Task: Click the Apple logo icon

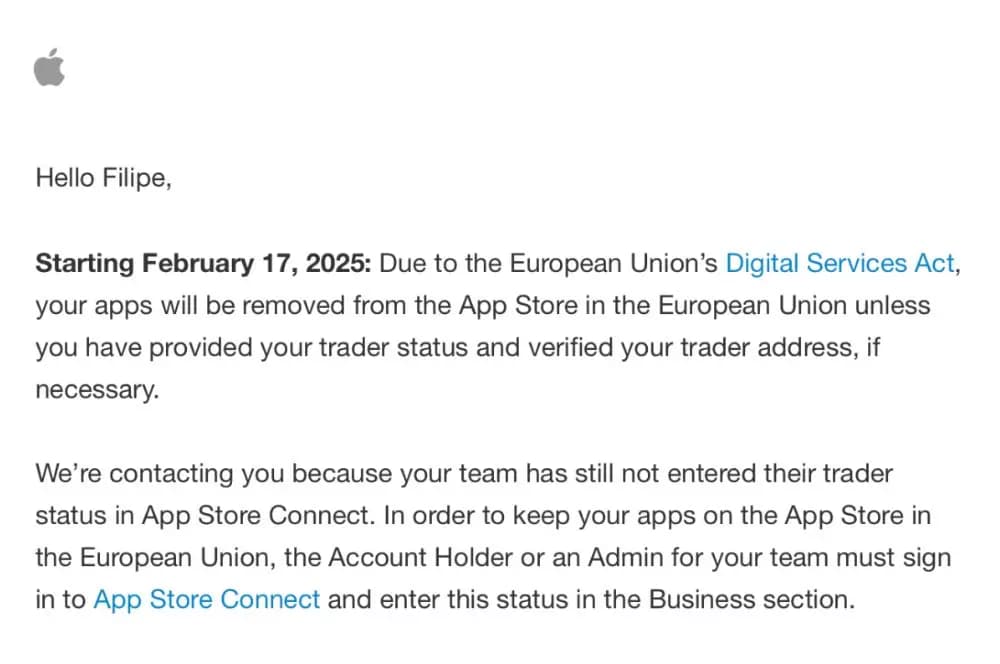Action: 49,70
